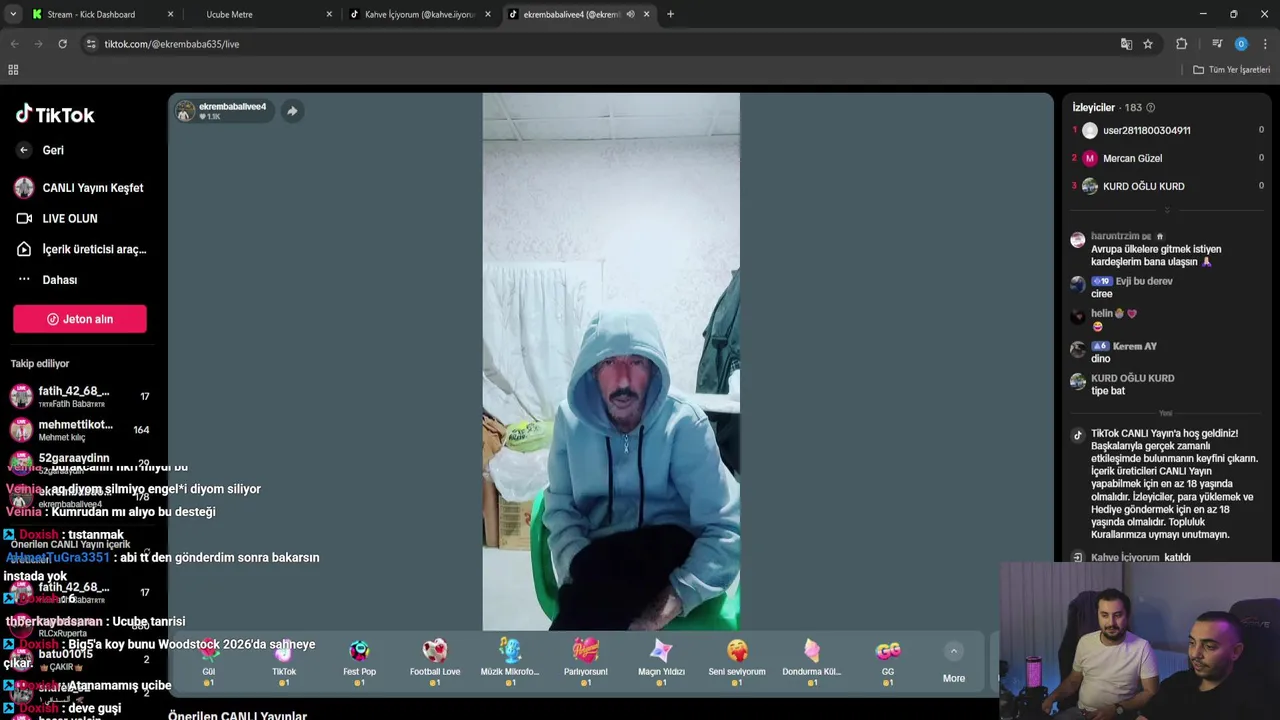
Task: Expand Dahası menu
Action: 47,280
